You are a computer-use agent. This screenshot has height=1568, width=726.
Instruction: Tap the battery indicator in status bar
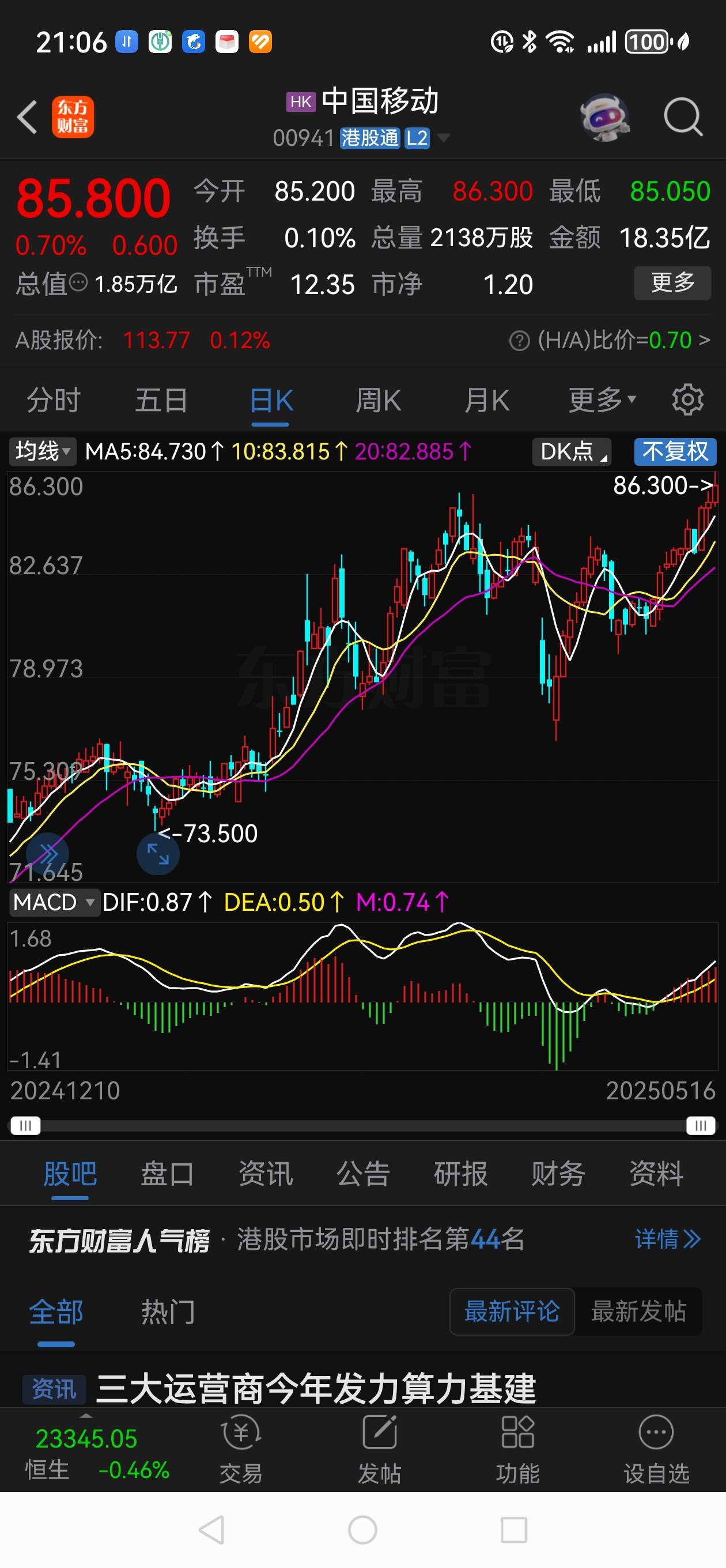[x=649, y=42]
